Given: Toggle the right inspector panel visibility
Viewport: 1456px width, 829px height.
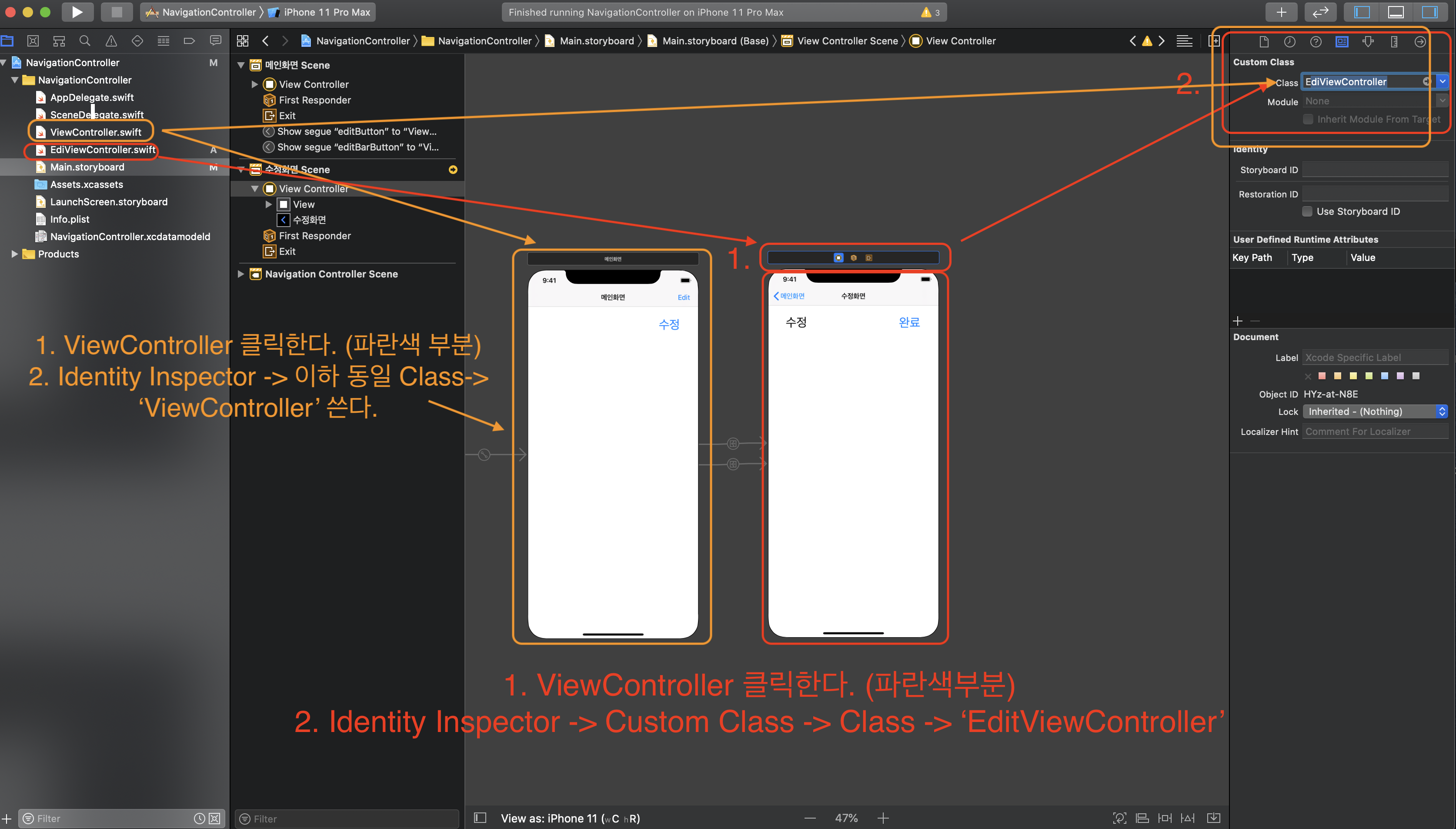Looking at the screenshot, I should (x=1429, y=12).
